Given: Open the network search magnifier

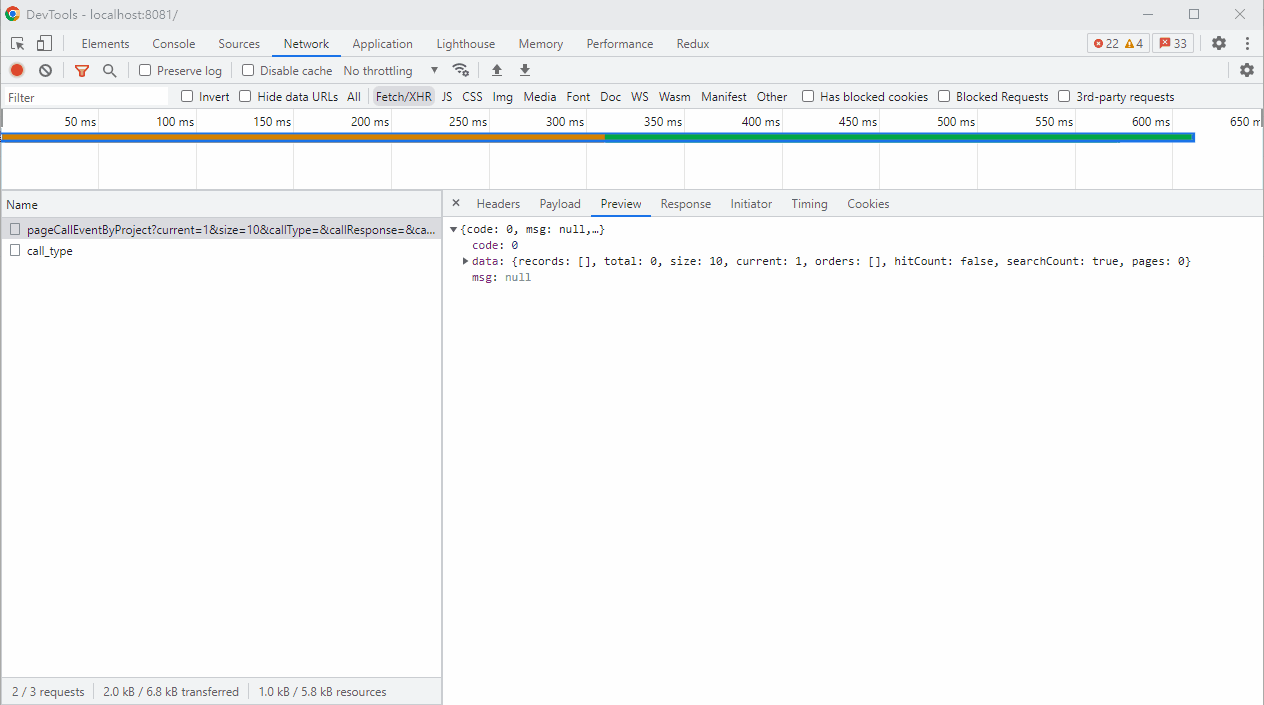Looking at the screenshot, I should [110, 70].
